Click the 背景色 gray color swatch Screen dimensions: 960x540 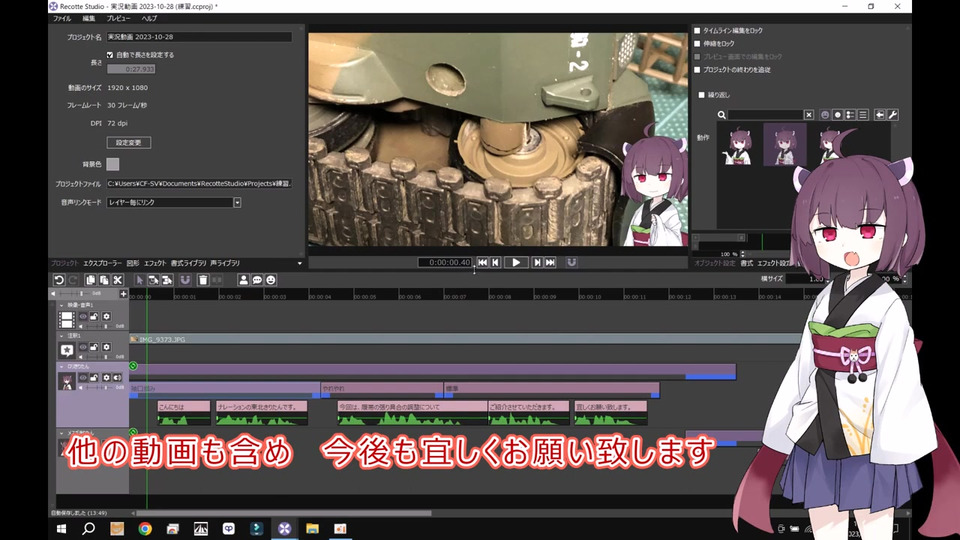pyautogui.click(x=113, y=164)
